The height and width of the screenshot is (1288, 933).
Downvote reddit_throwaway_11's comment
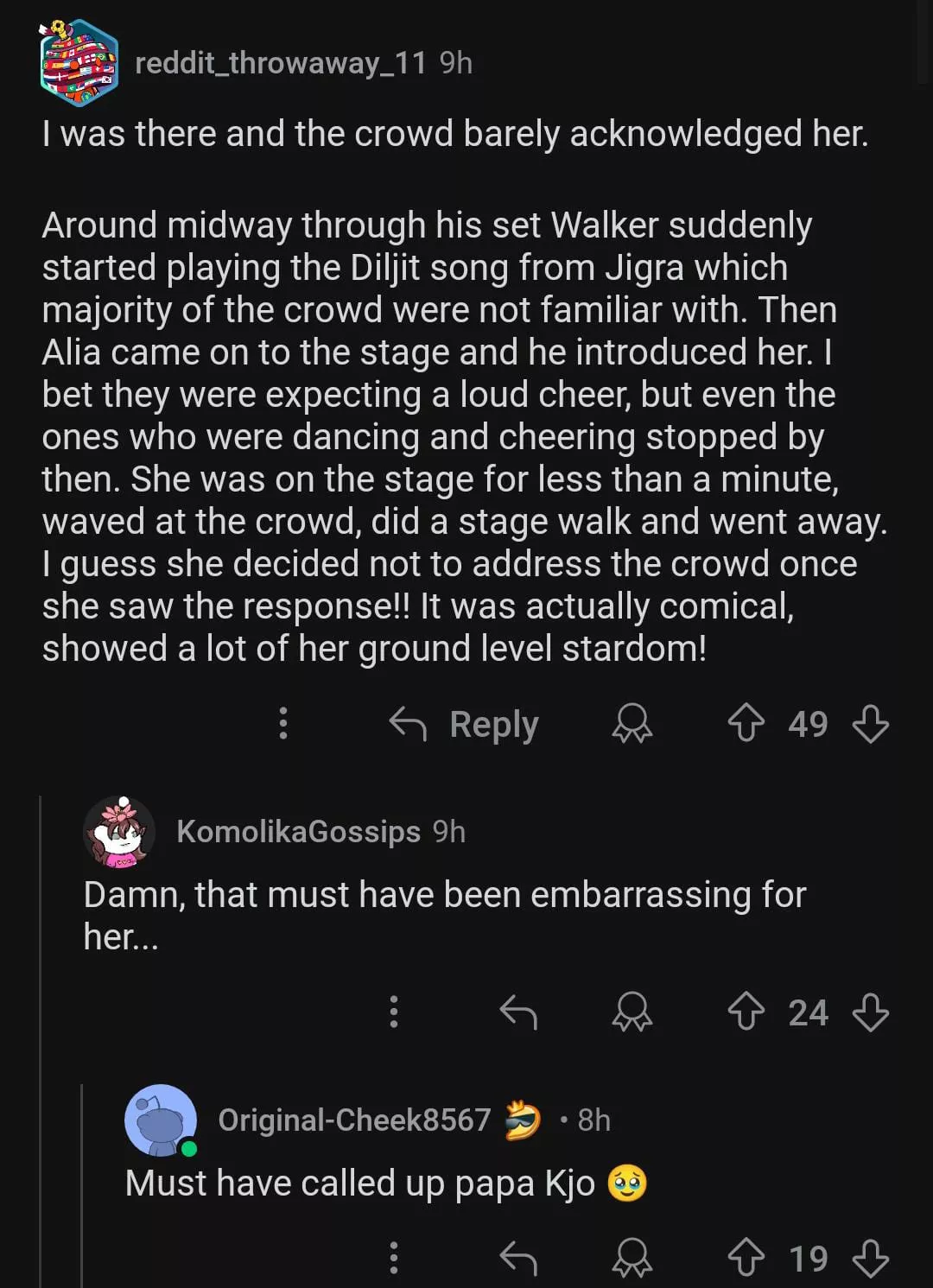(x=870, y=723)
